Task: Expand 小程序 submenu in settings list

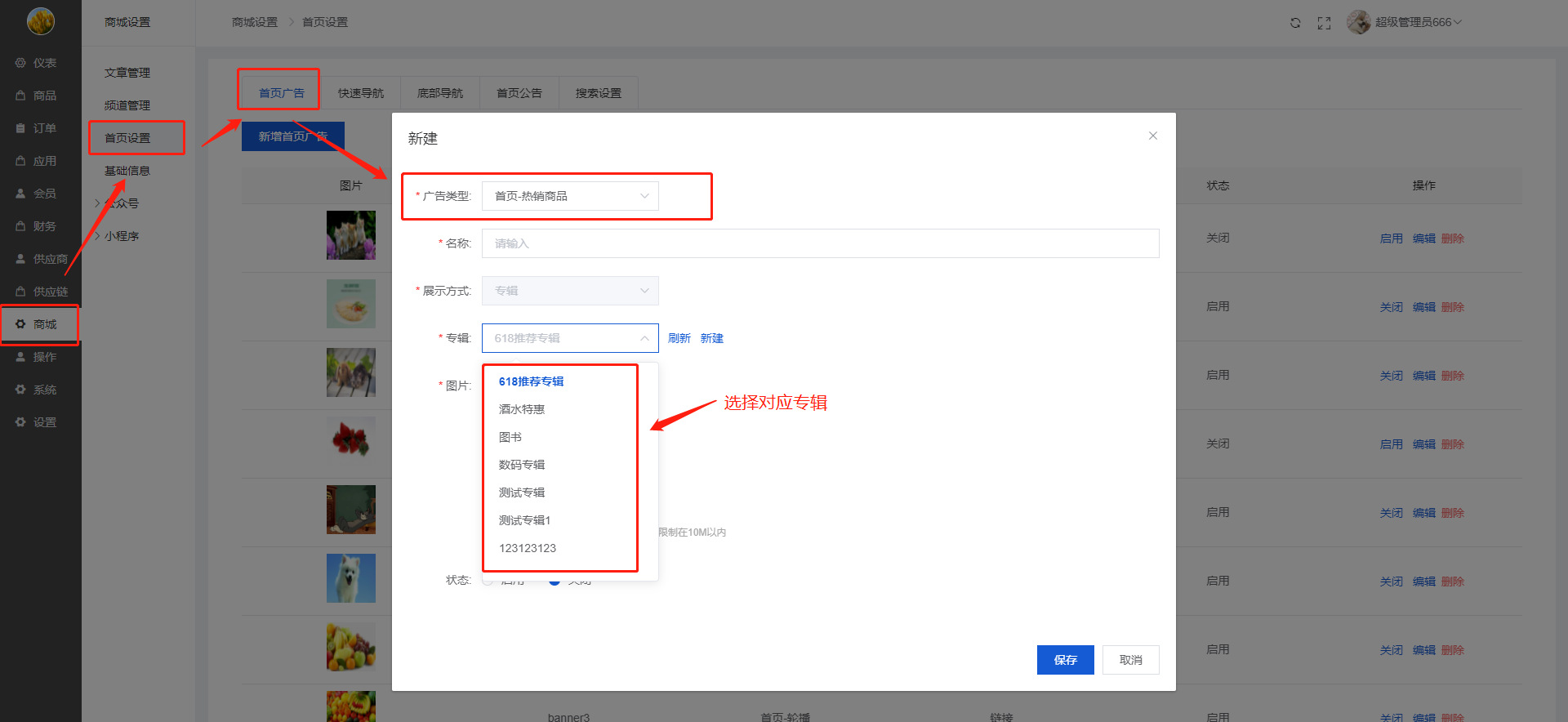Action: coord(121,236)
